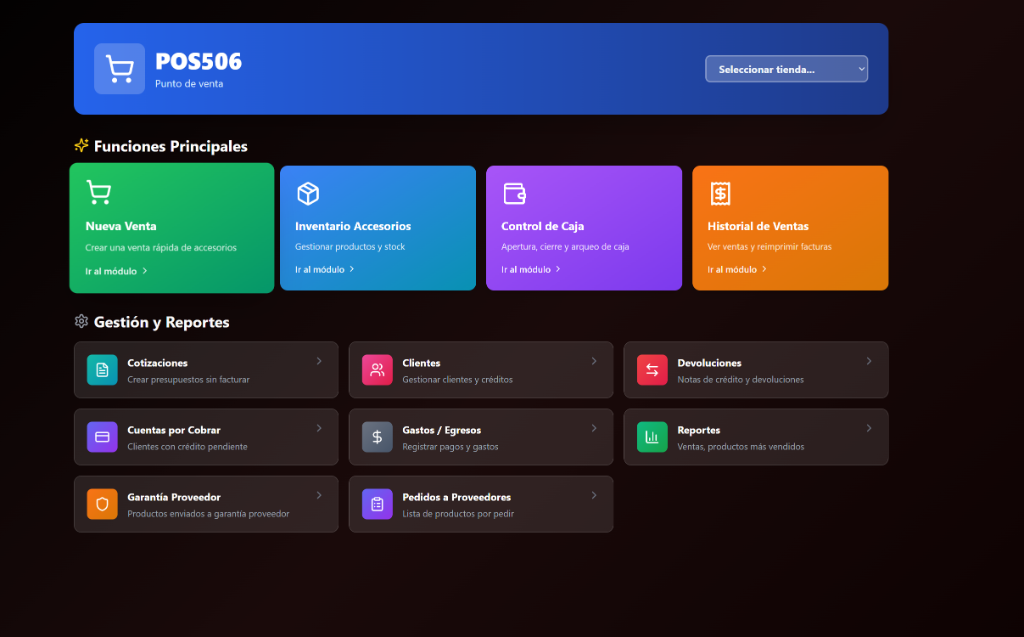Screen dimensions: 1024x637
Task: Open the Cuentas por Cobrar label
Action: [174, 430]
